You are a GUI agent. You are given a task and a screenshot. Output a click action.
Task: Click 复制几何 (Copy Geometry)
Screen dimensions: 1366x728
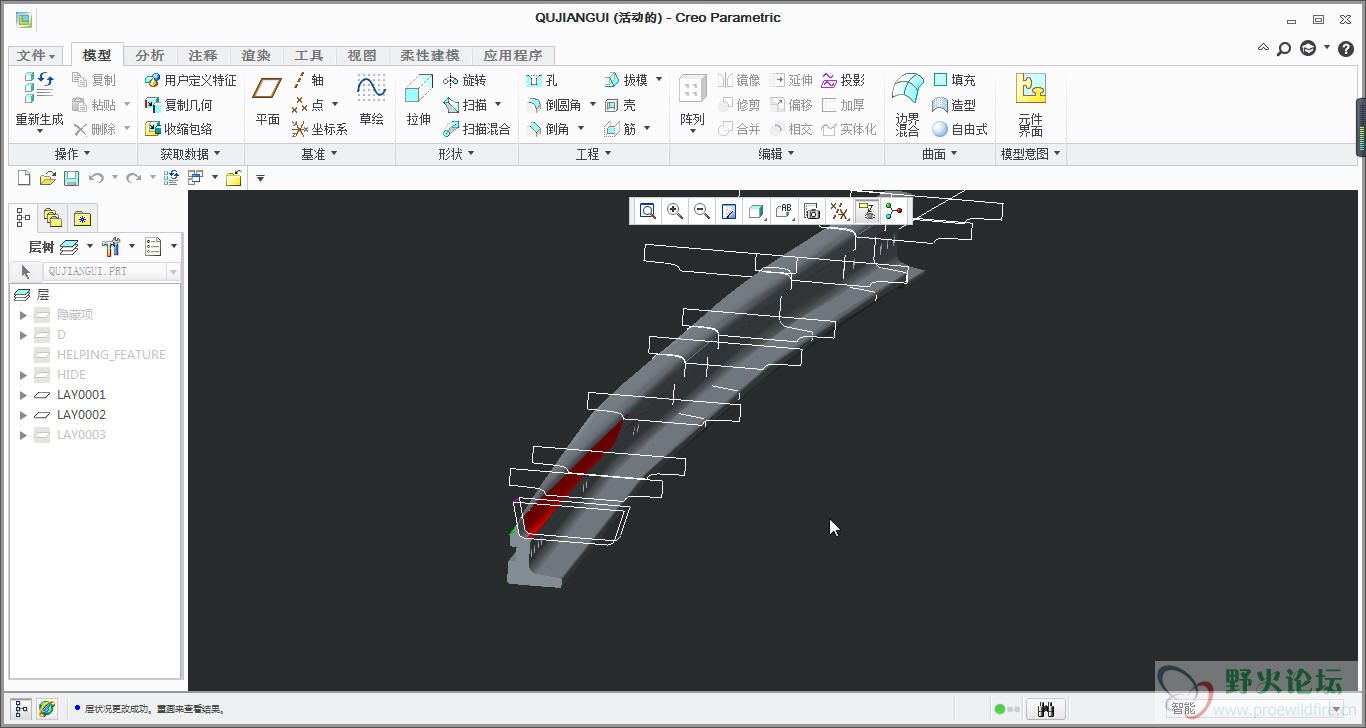(179, 104)
